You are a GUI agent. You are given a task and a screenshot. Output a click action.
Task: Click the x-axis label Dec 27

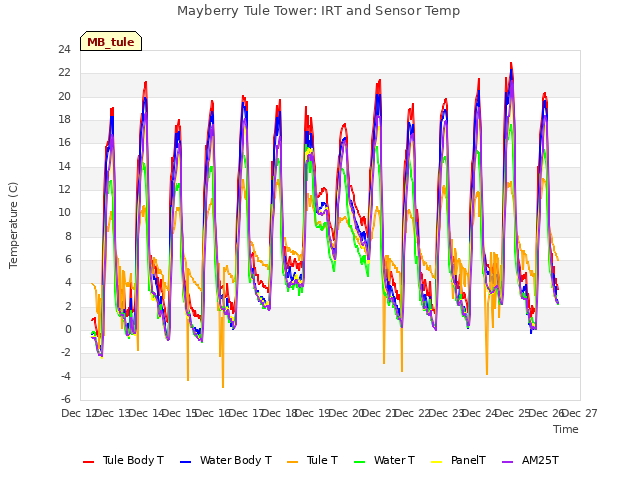(580, 413)
